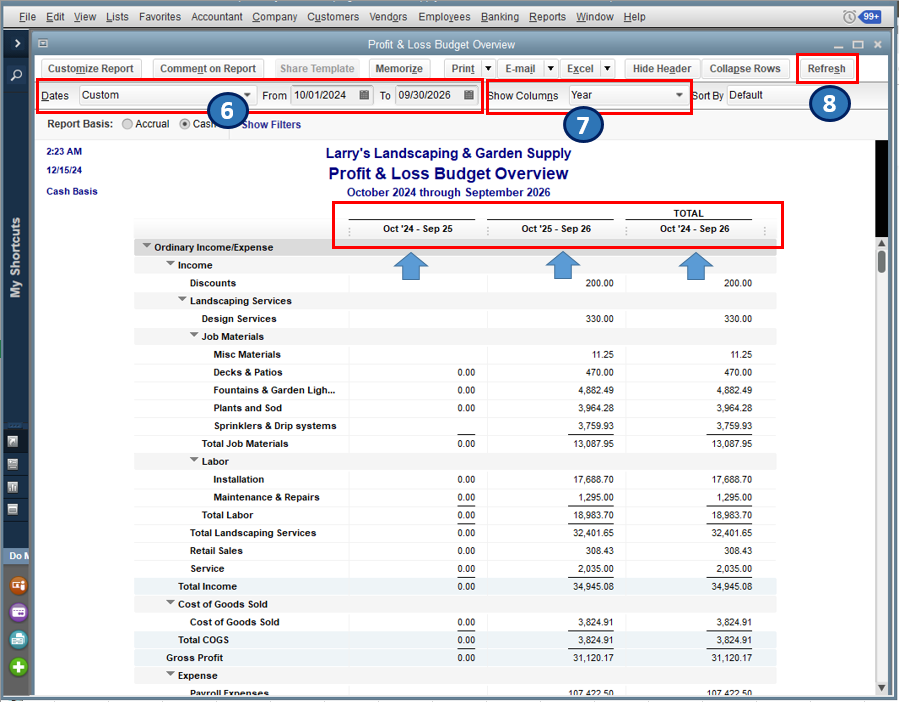The width and height of the screenshot is (899, 702).
Task: Click the vertical scrollbar of the report
Action: [881, 262]
